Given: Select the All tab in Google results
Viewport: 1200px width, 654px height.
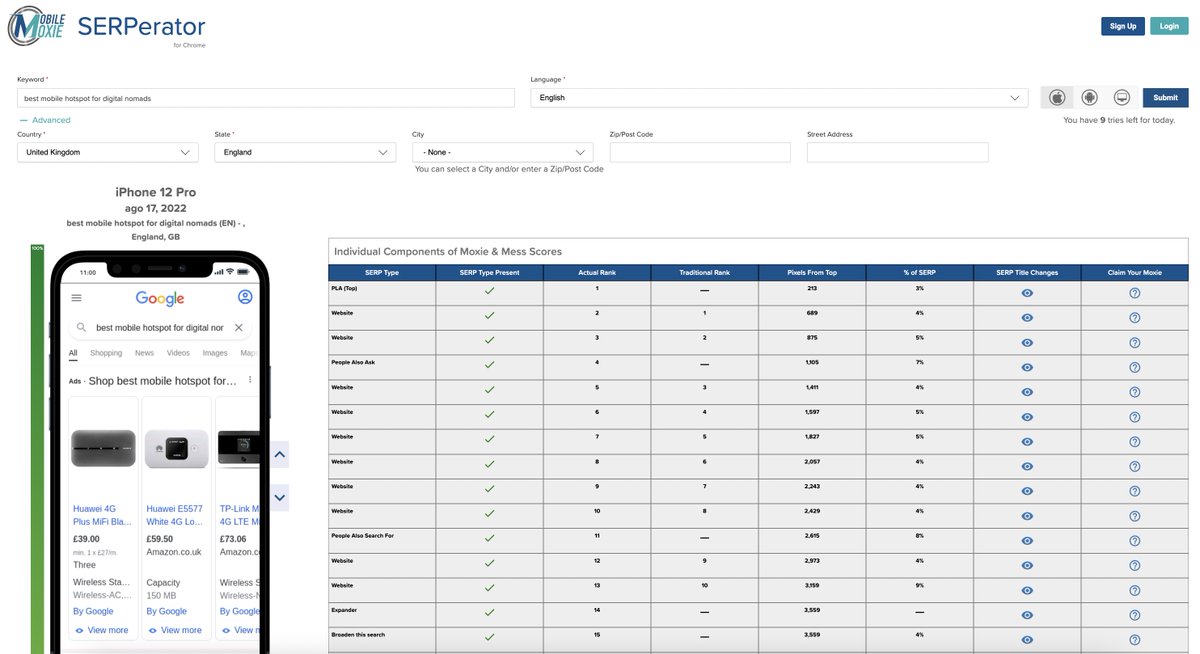Looking at the screenshot, I should click(x=73, y=353).
